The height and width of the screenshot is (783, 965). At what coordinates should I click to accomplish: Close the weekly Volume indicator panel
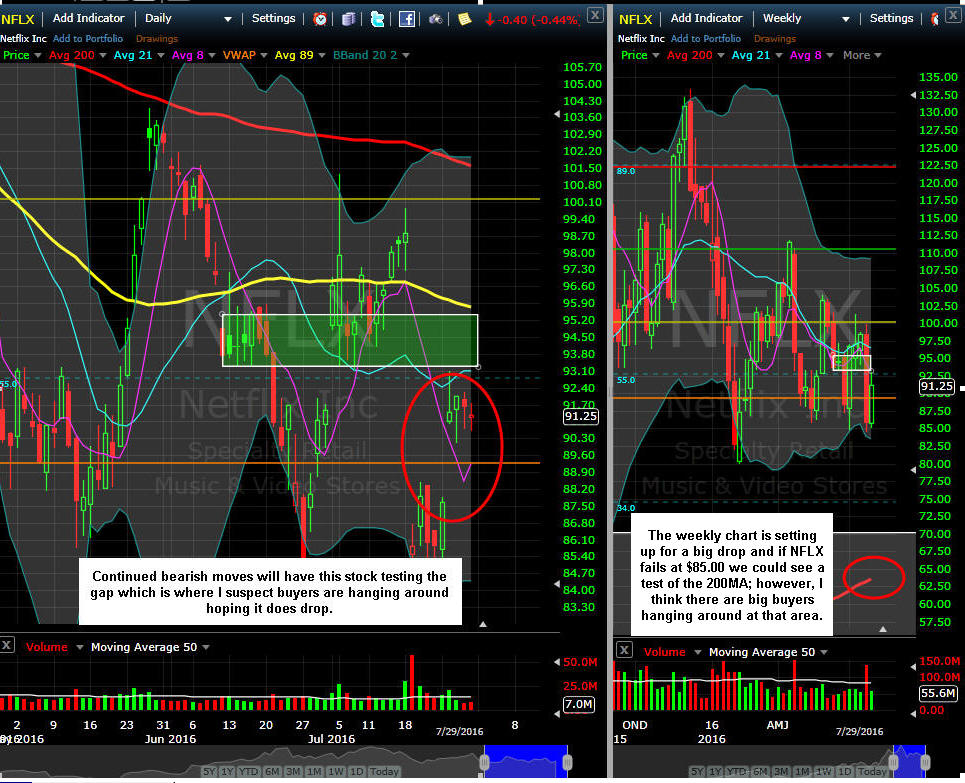624,650
